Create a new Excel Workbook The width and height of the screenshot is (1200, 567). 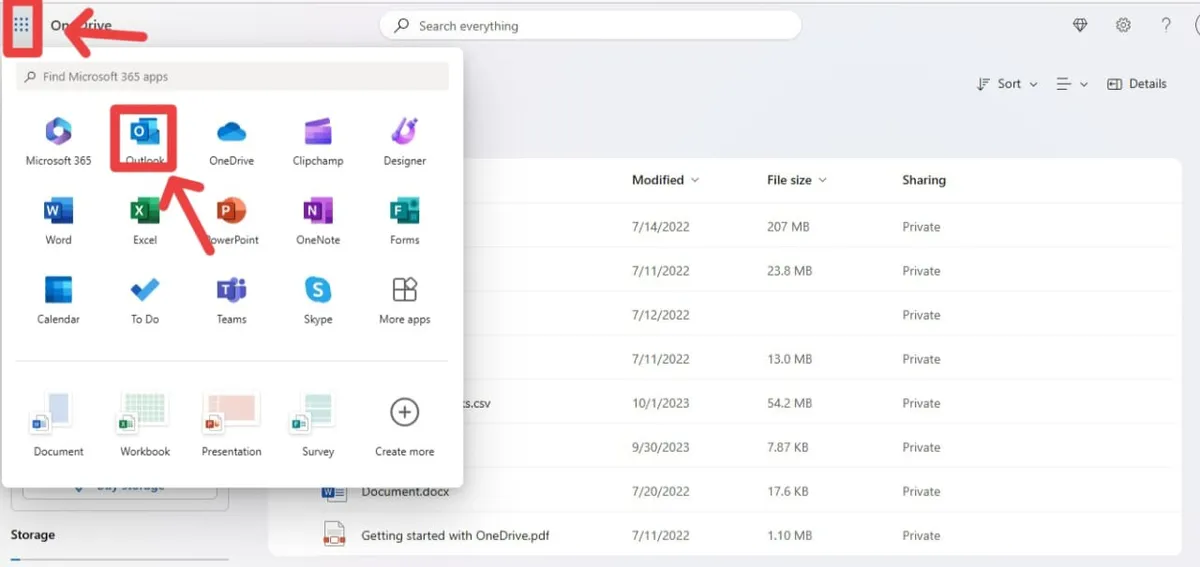[145, 424]
